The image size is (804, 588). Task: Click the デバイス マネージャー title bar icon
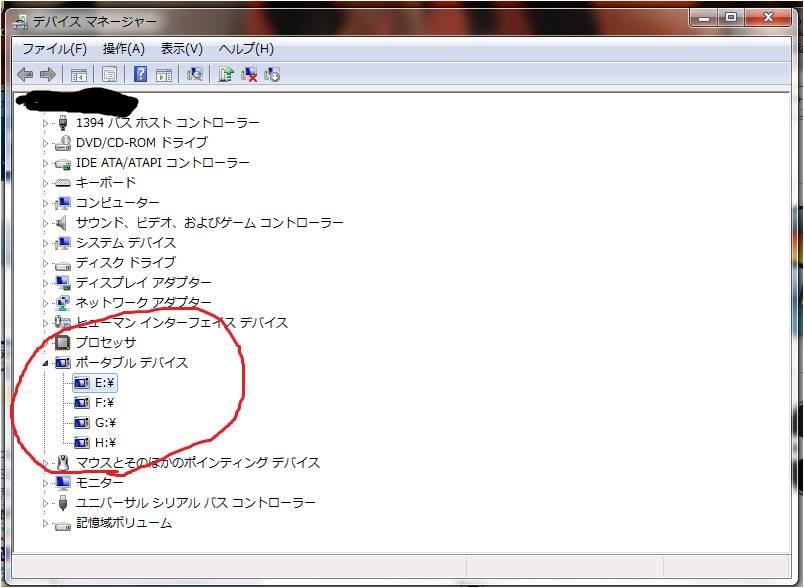coord(21,22)
